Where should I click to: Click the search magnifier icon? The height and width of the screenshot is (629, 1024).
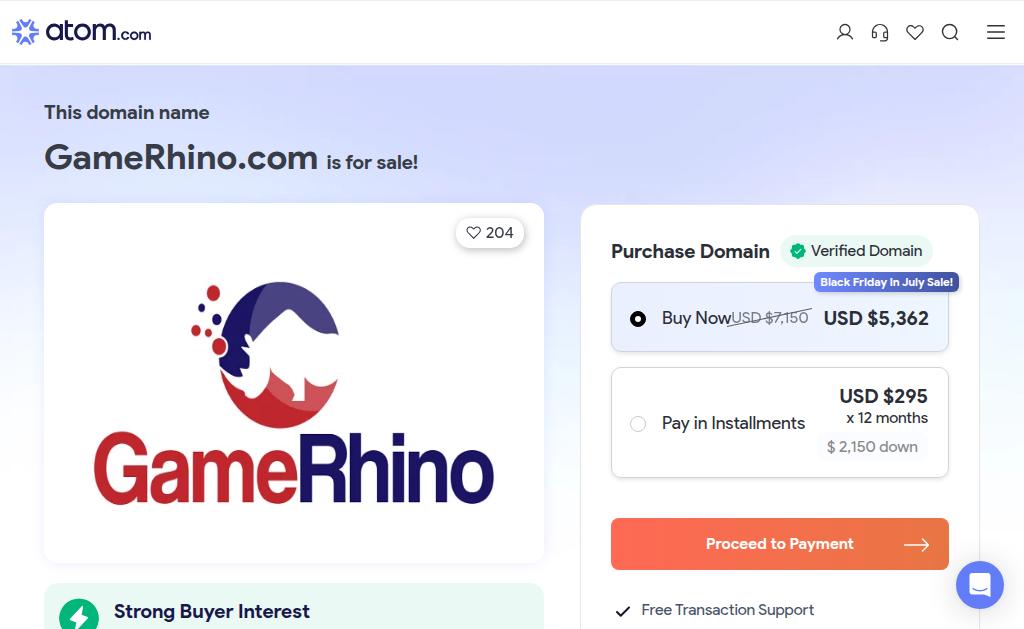[950, 32]
